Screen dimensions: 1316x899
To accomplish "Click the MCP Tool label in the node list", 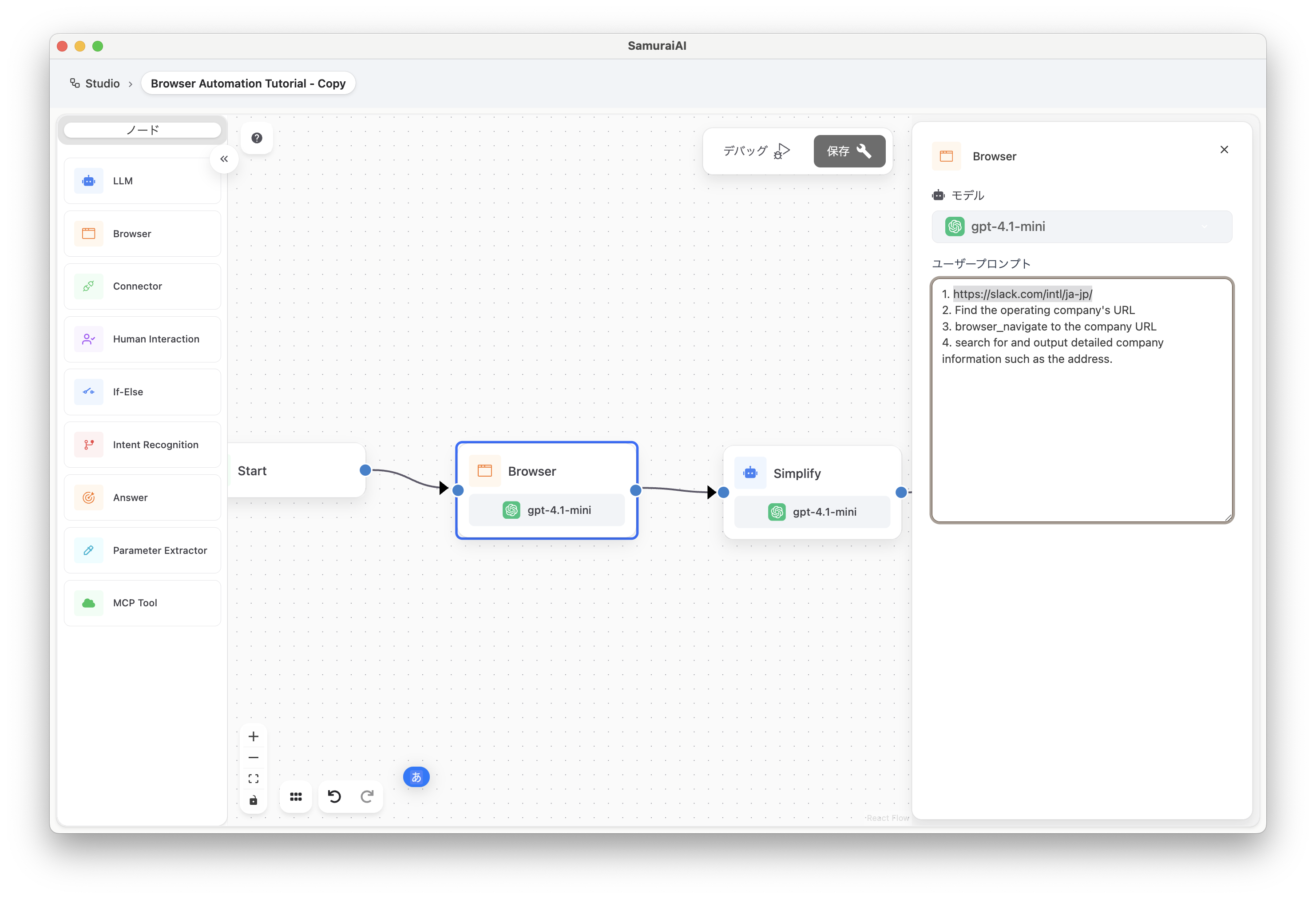I will [135, 603].
